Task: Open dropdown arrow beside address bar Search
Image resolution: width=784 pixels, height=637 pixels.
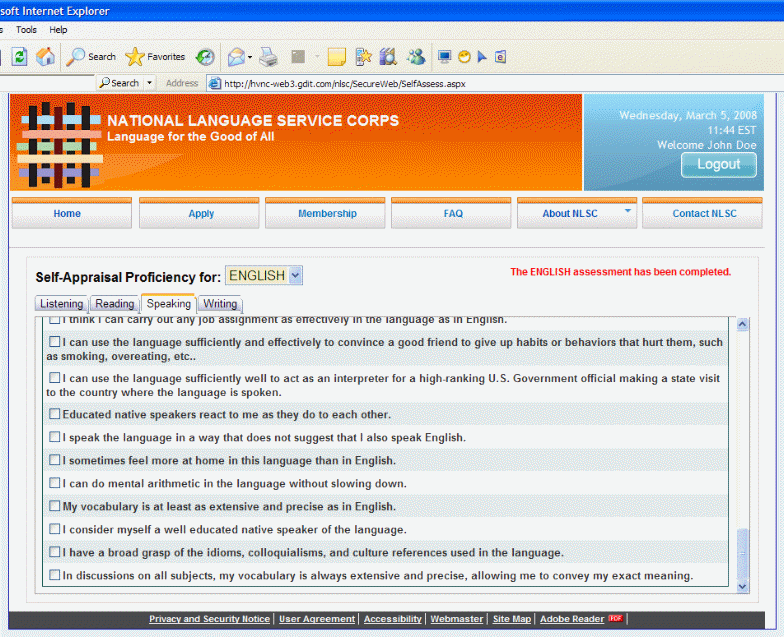Action: (x=150, y=84)
